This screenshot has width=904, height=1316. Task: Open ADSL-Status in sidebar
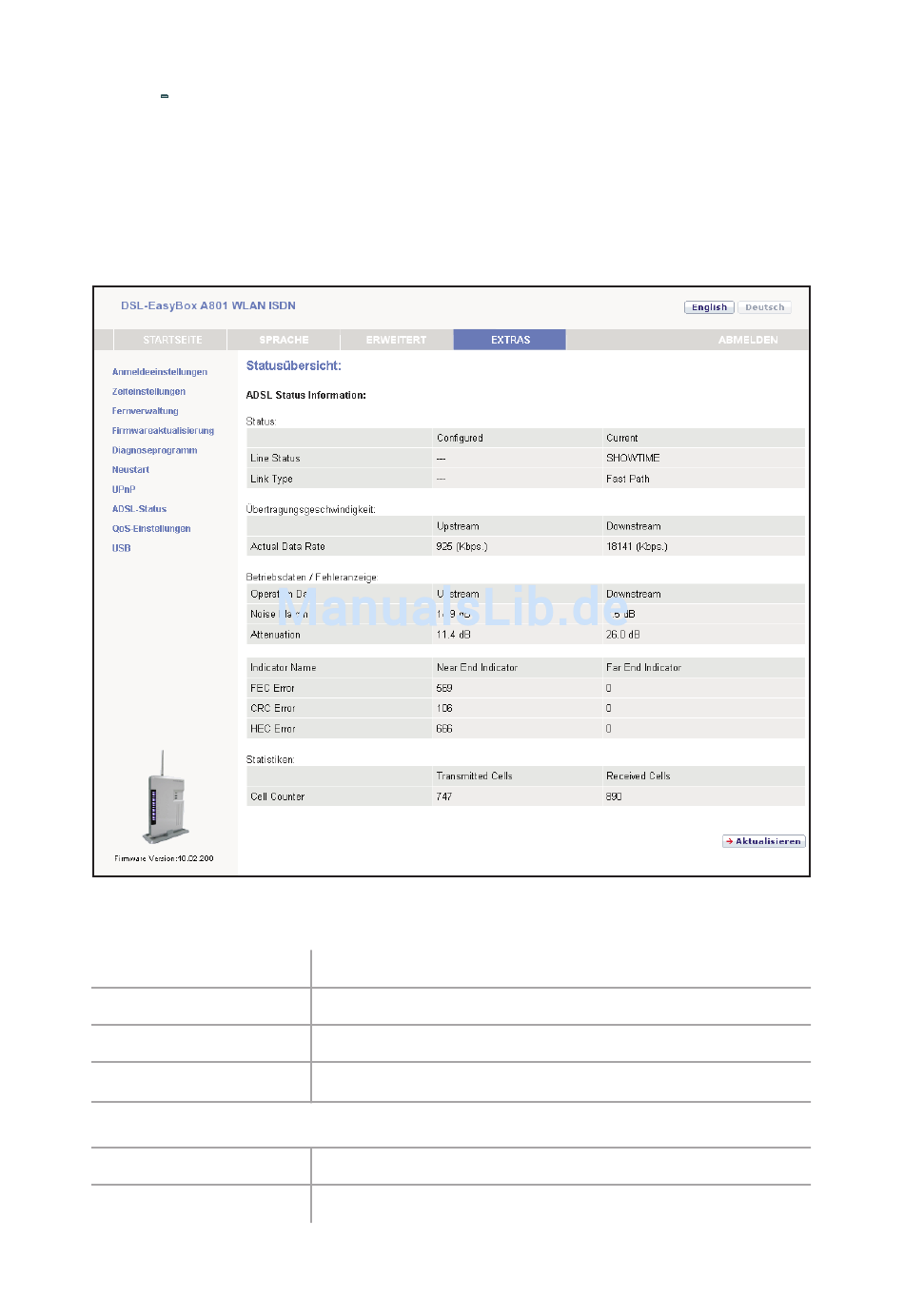139,509
